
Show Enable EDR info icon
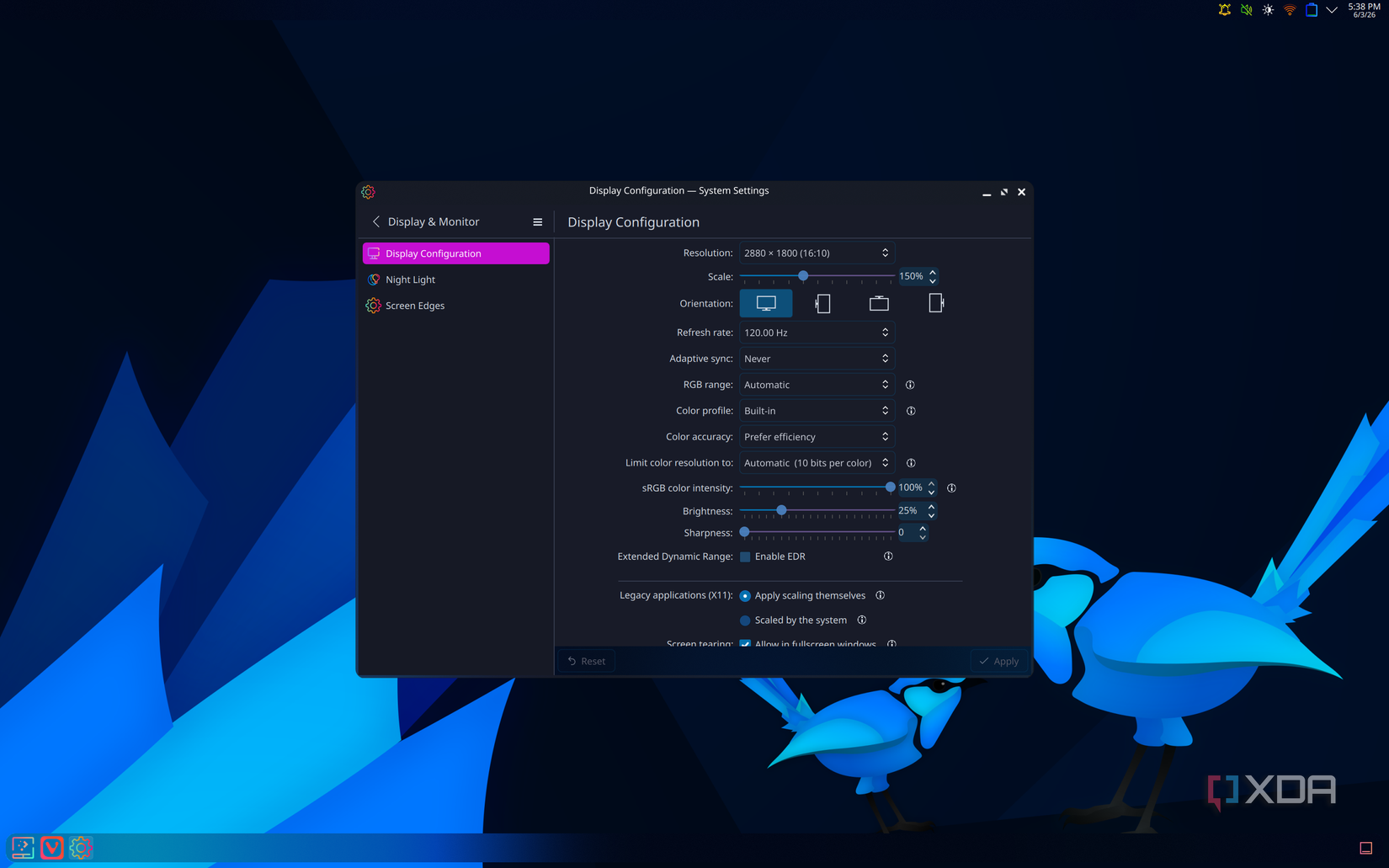point(888,556)
